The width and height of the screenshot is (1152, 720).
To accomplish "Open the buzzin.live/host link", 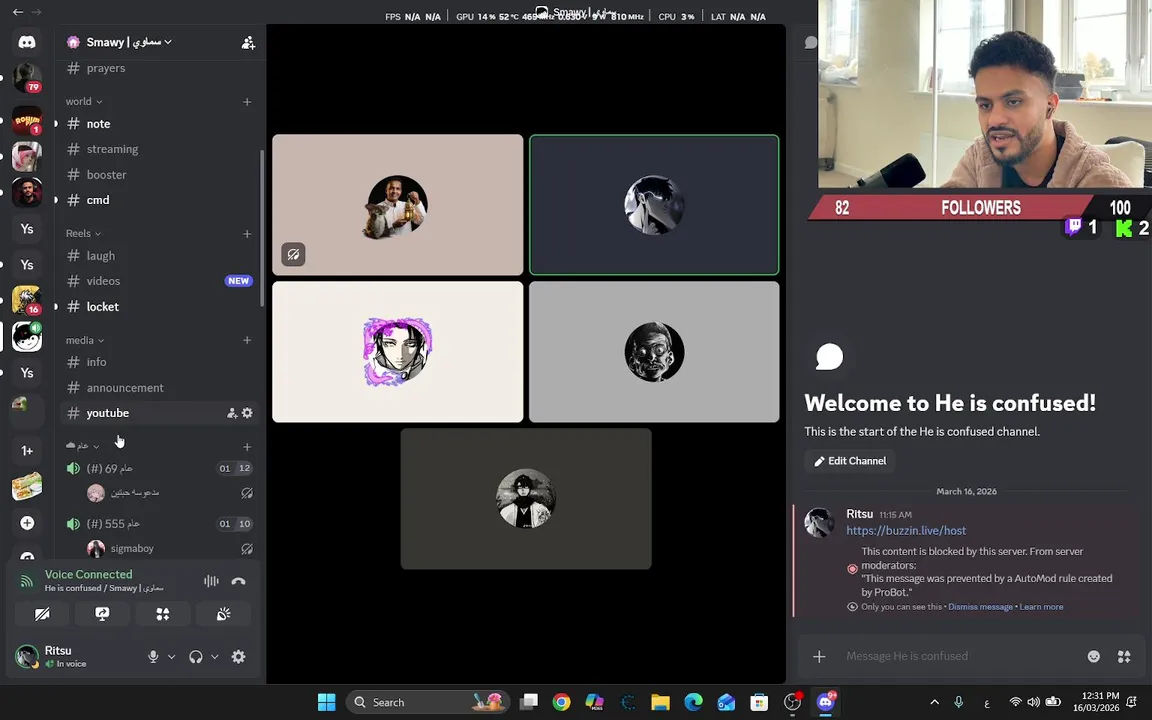I will pos(906,530).
